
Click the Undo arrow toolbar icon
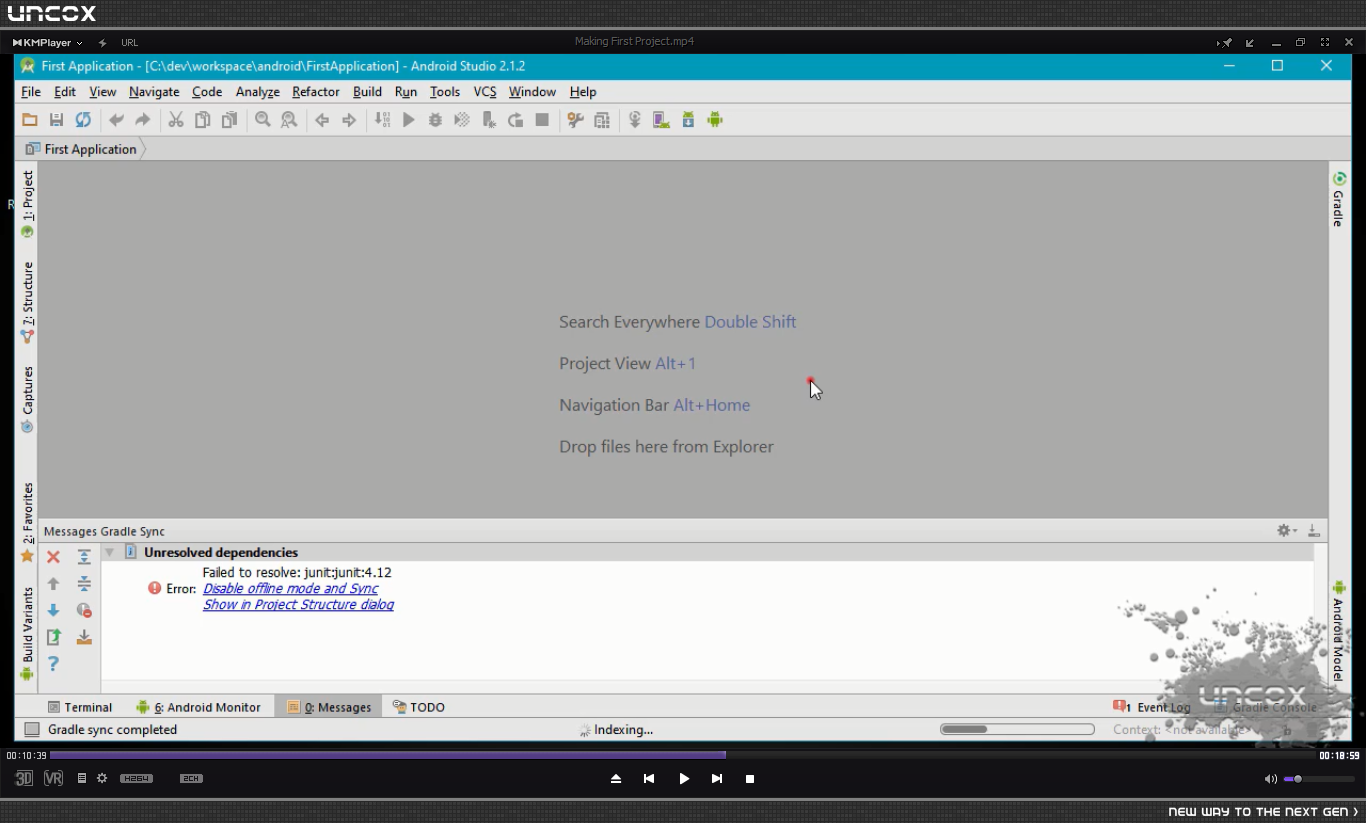(x=116, y=120)
